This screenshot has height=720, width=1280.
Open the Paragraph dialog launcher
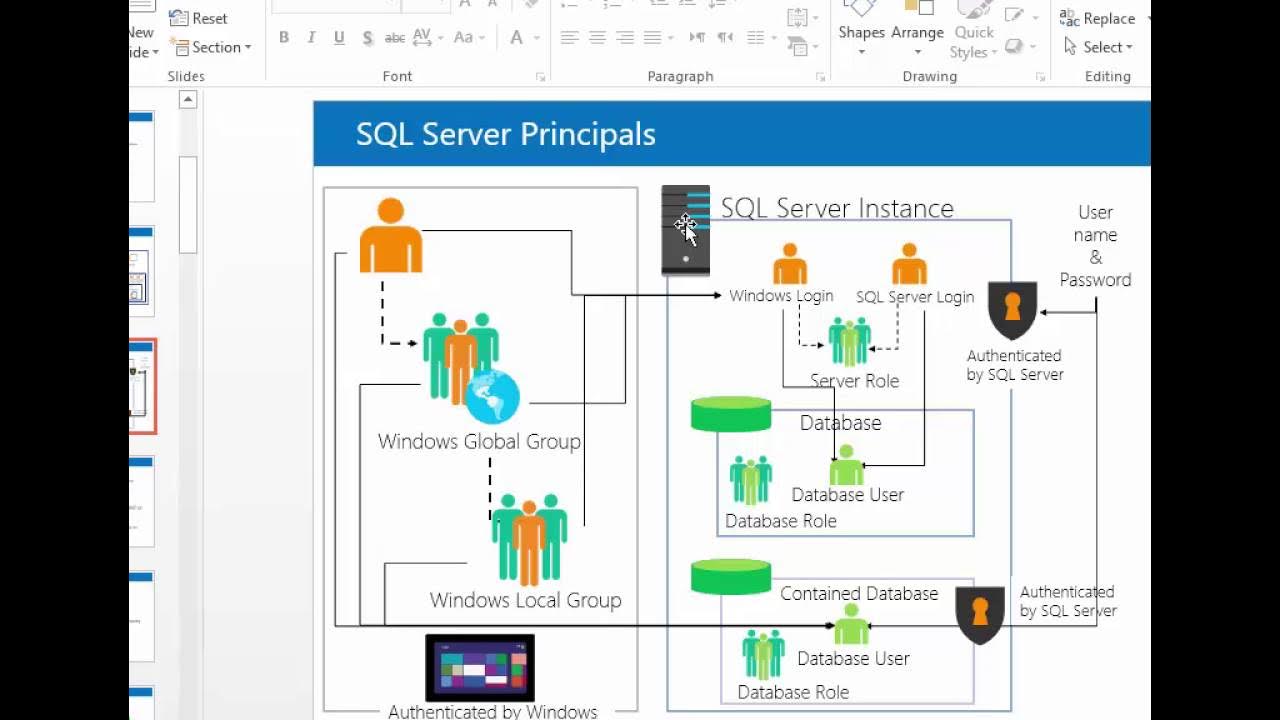click(820, 77)
